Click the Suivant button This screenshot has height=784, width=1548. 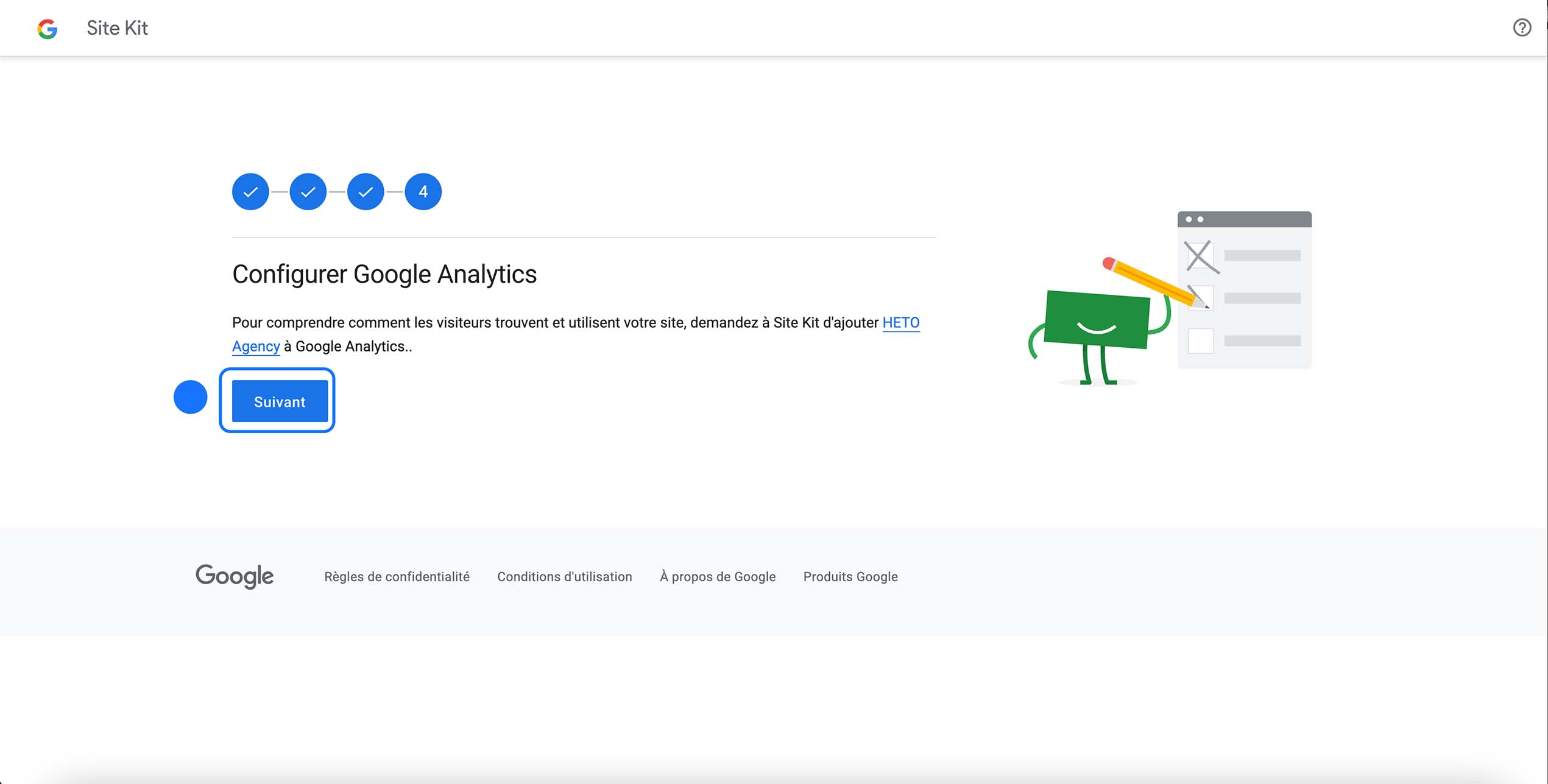[279, 401]
